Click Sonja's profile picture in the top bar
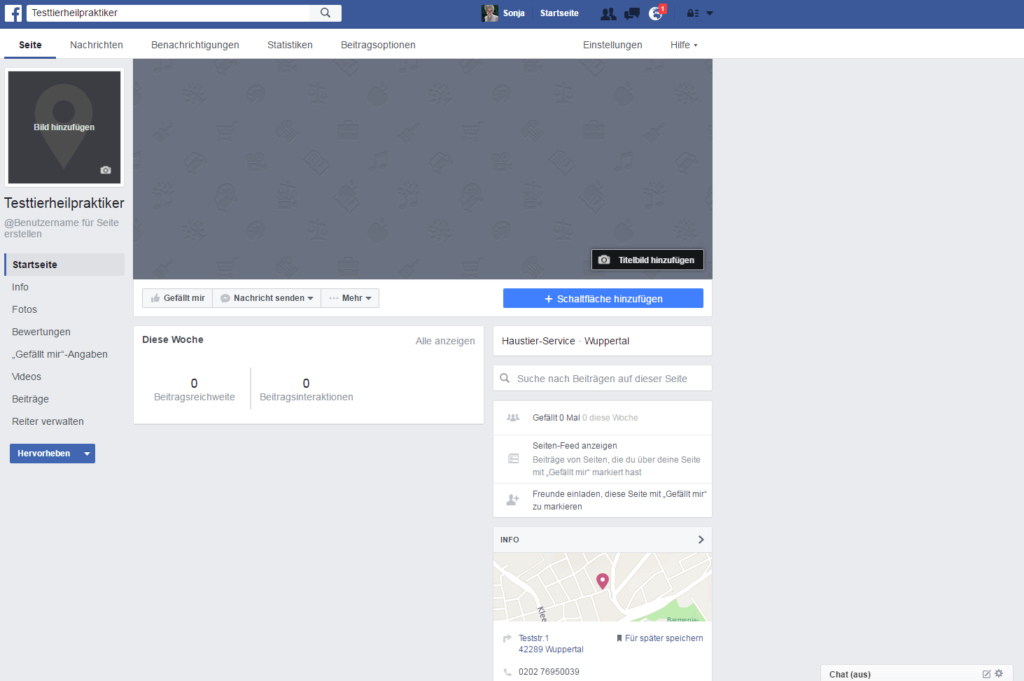This screenshot has height=681, width=1024. pyautogui.click(x=490, y=13)
